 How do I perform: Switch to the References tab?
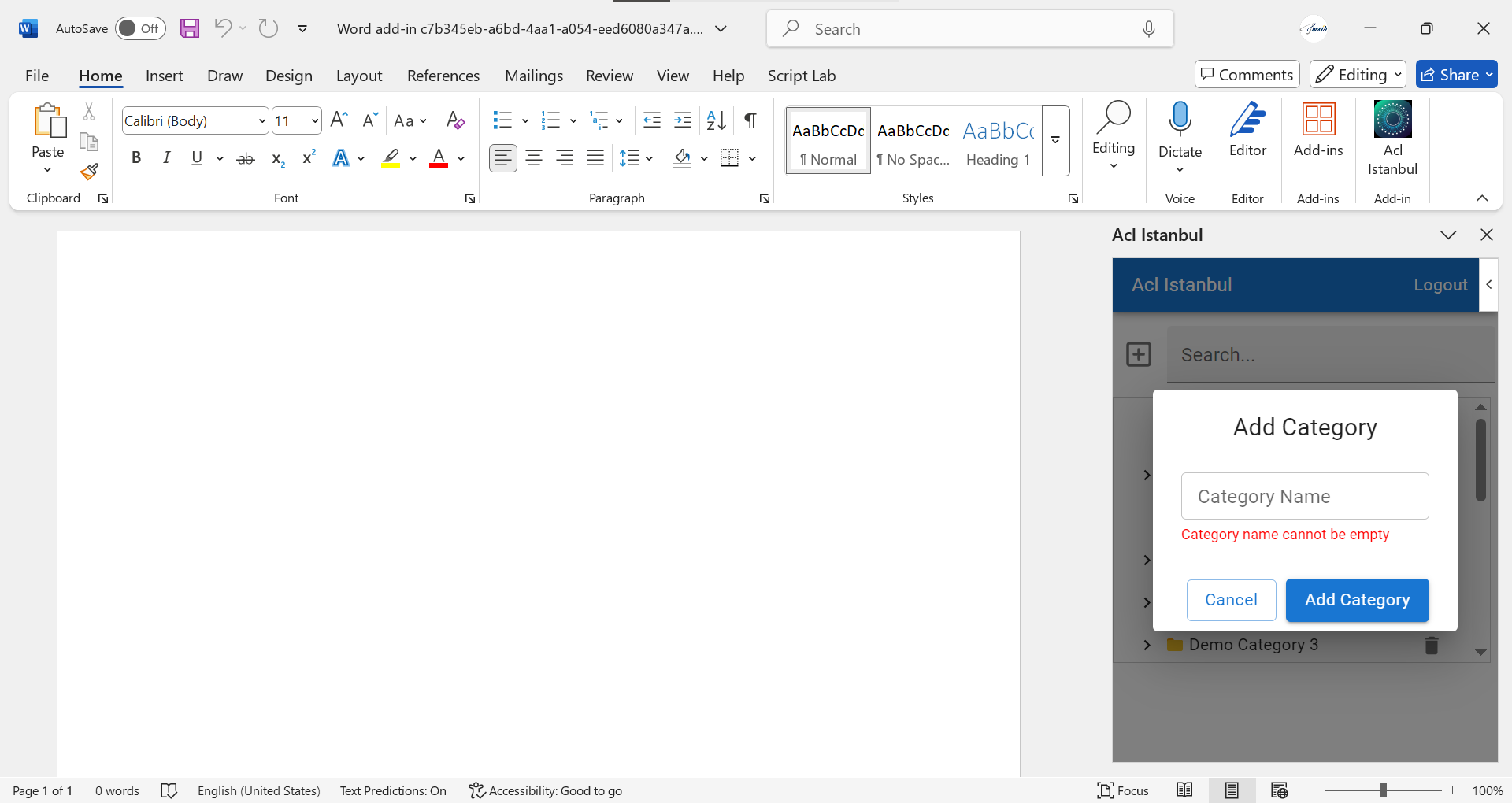[x=443, y=76]
